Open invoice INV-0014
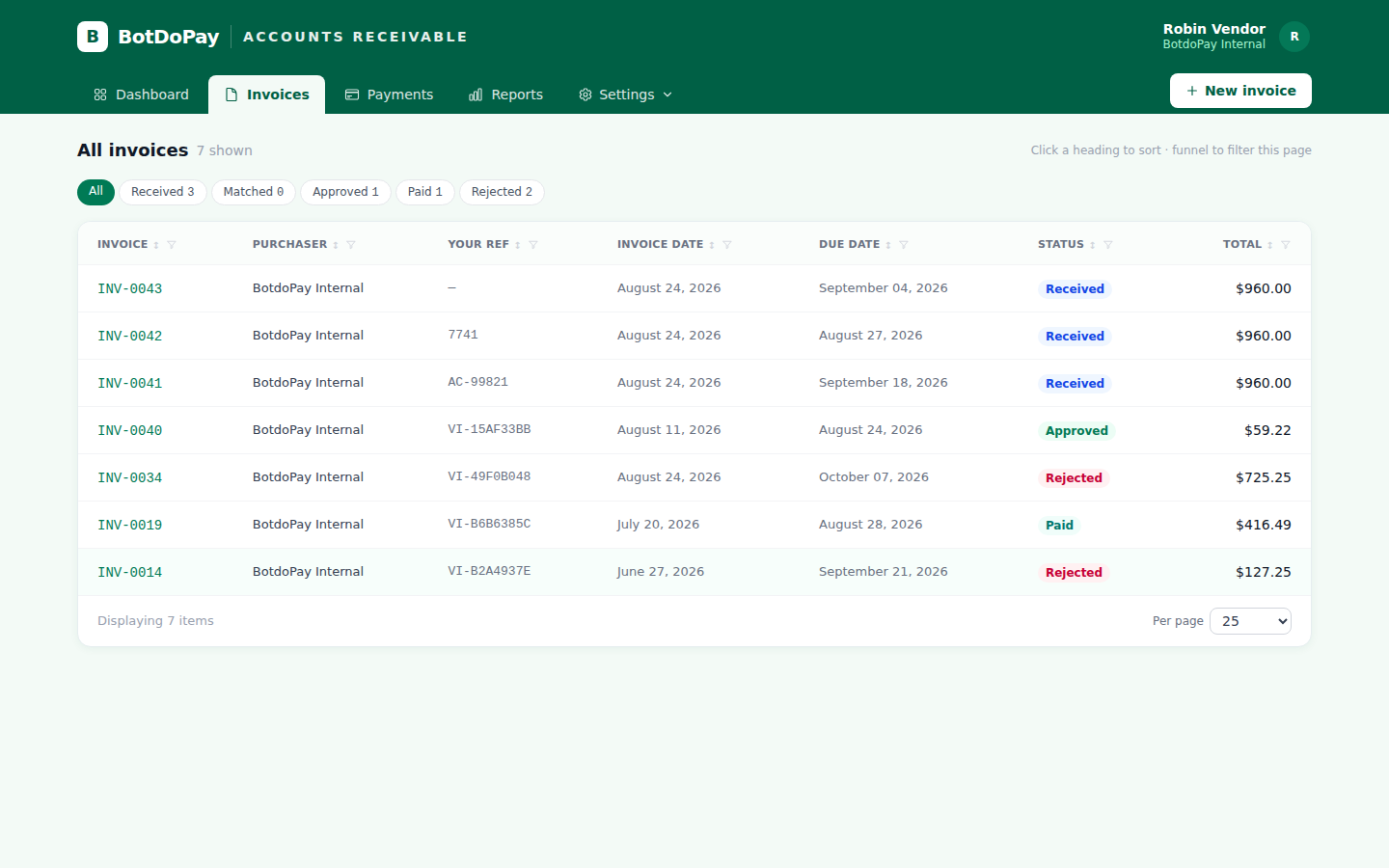 pyautogui.click(x=130, y=572)
